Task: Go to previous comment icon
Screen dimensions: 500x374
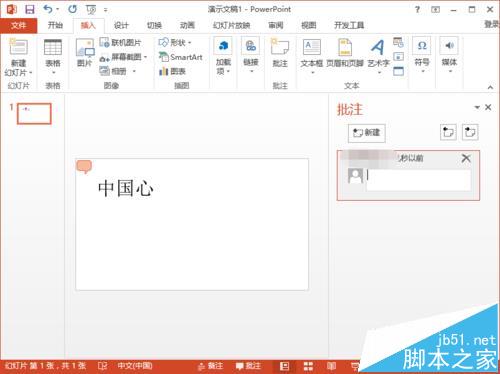Action: tap(448, 132)
